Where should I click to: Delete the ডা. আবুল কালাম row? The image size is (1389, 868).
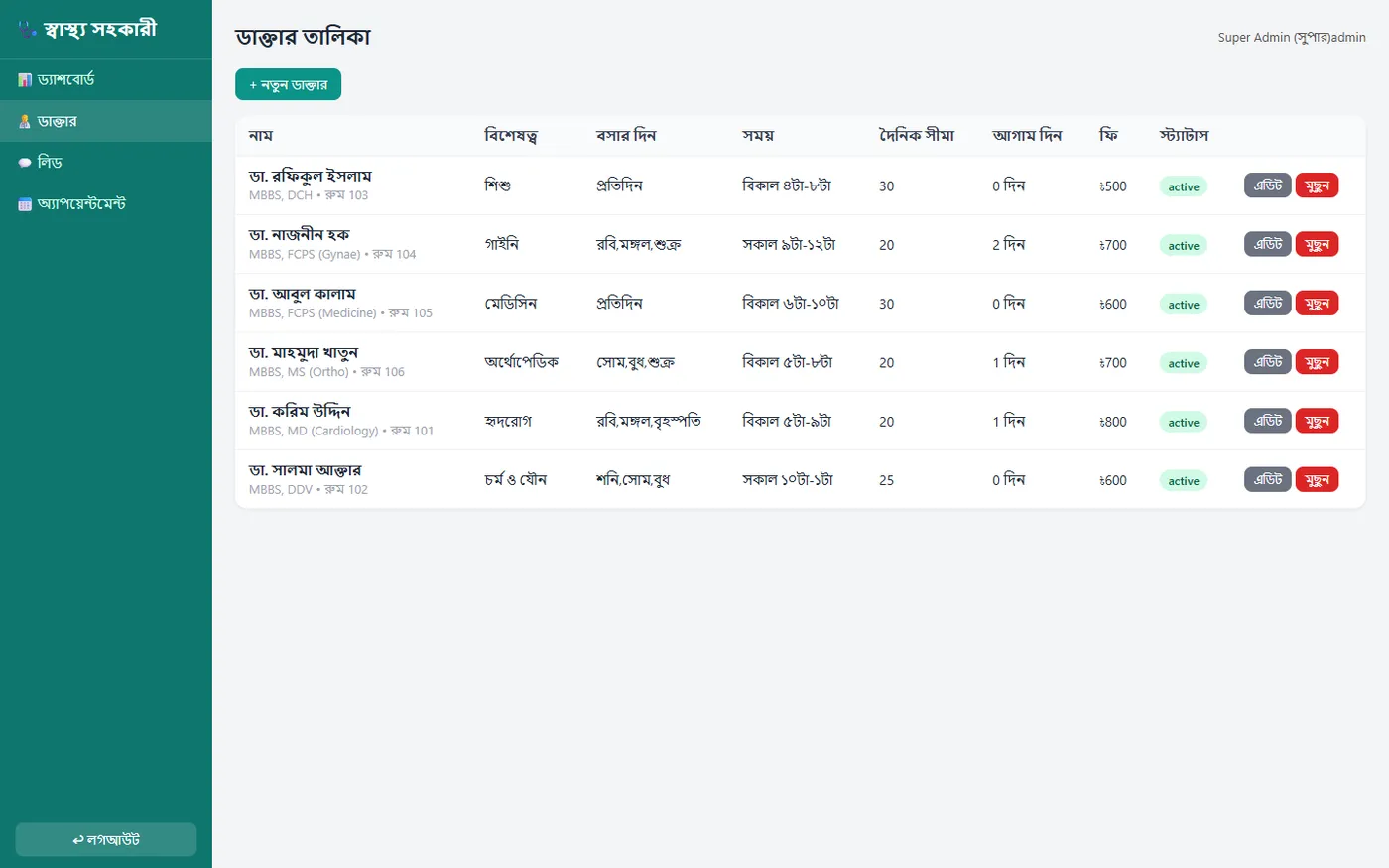tap(1317, 303)
